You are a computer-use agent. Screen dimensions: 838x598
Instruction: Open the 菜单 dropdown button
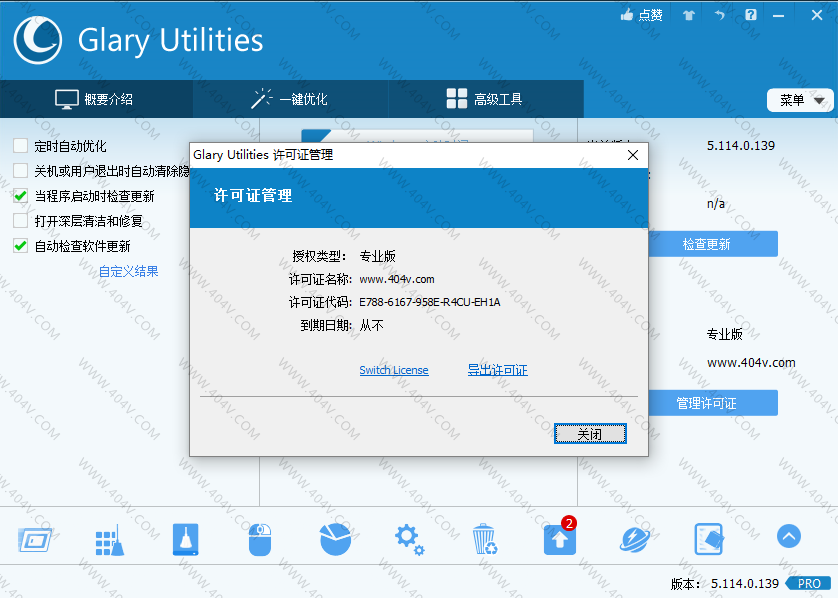pos(800,100)
